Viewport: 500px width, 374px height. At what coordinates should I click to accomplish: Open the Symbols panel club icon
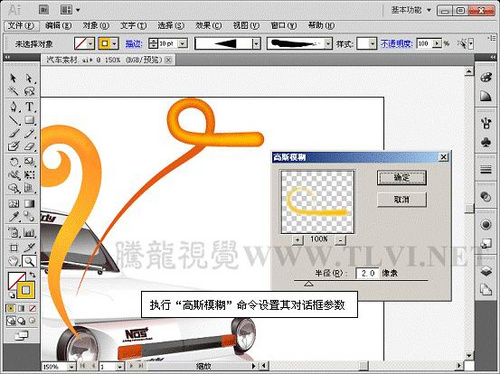(486, 143)
